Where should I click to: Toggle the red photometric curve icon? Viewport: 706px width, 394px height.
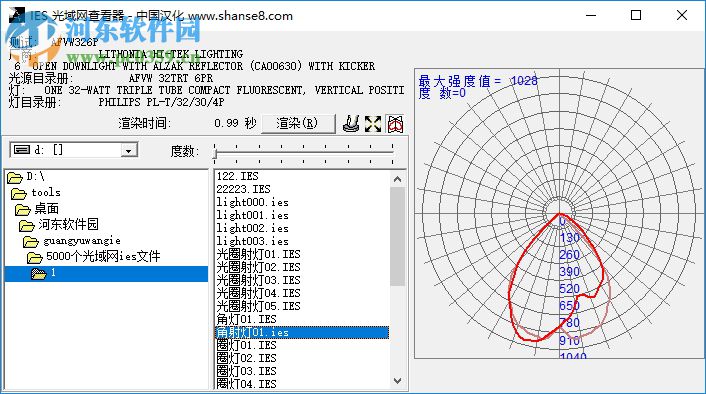tap(395, 123)
